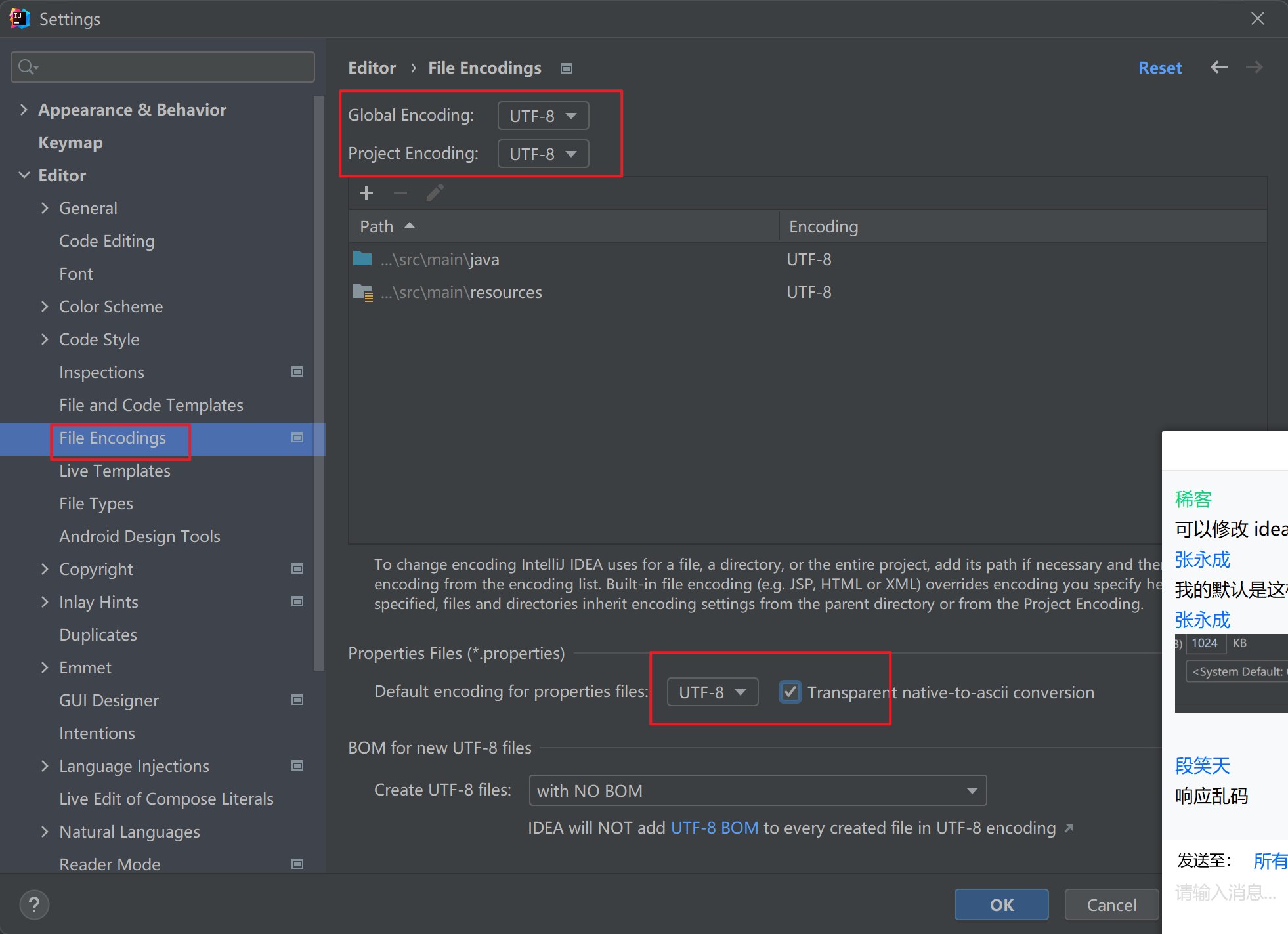Click the edit pencil icon

(x=435, y=193)
